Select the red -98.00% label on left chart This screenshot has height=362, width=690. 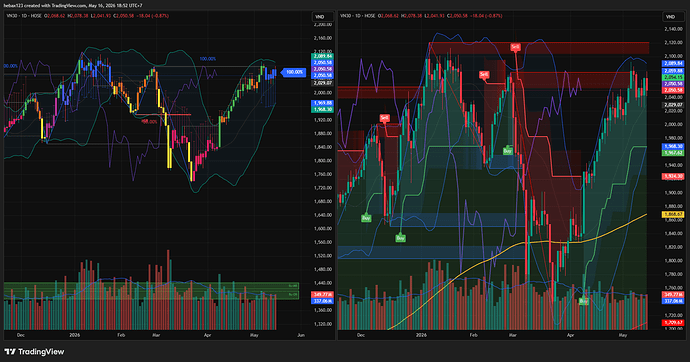pyautogui.click(x=149, y=122)
